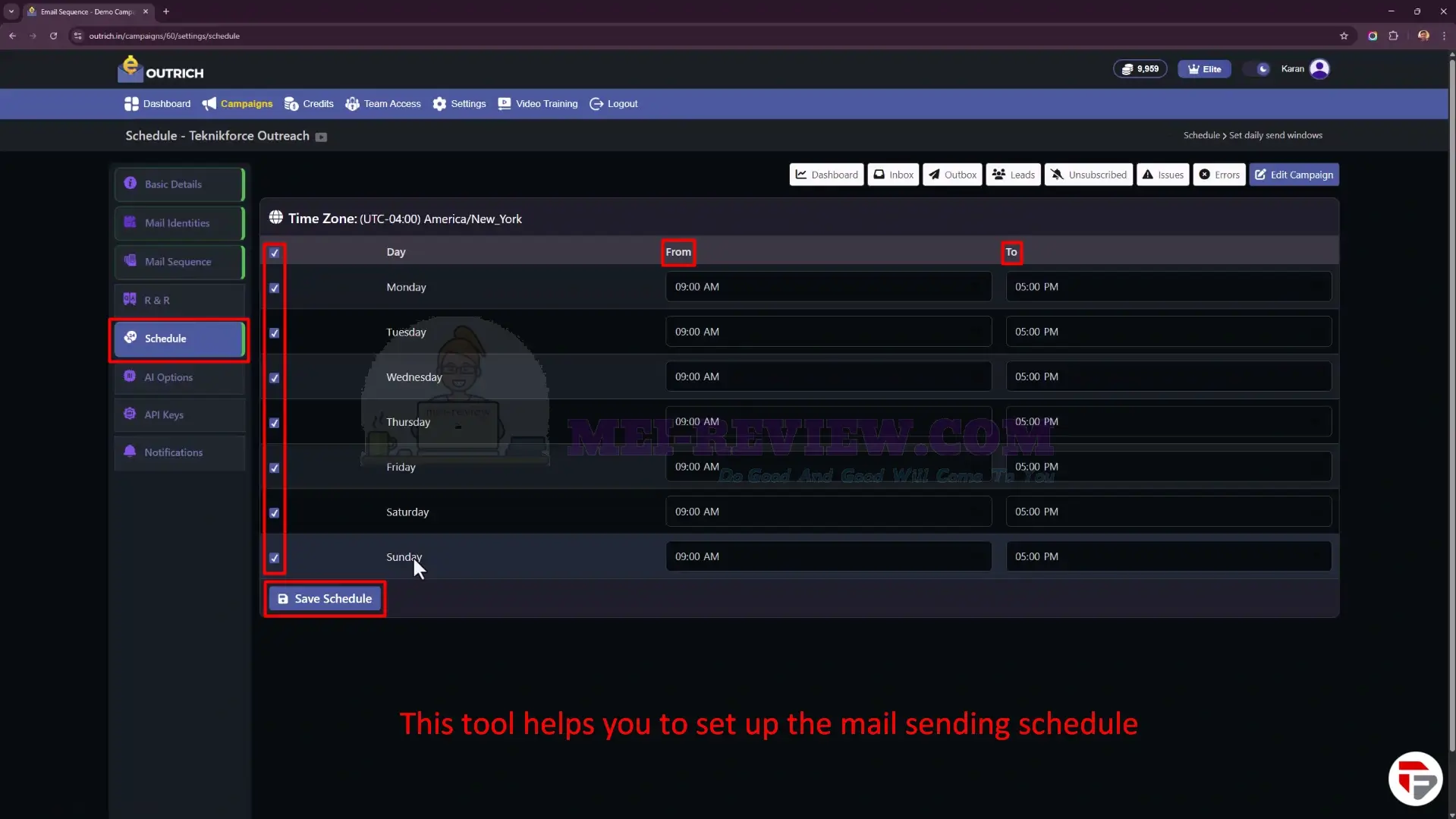The width and height of the screenshot is (1456, 819).
Task: Select the API Keys sidebar tab
Action: coord(180,414)
